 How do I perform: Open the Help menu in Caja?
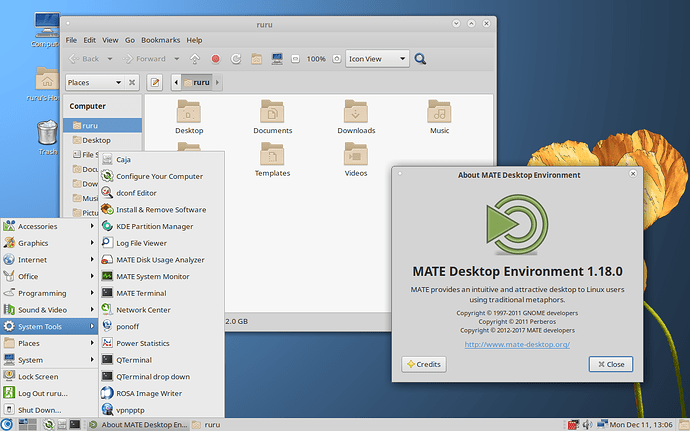click(194, 40)
